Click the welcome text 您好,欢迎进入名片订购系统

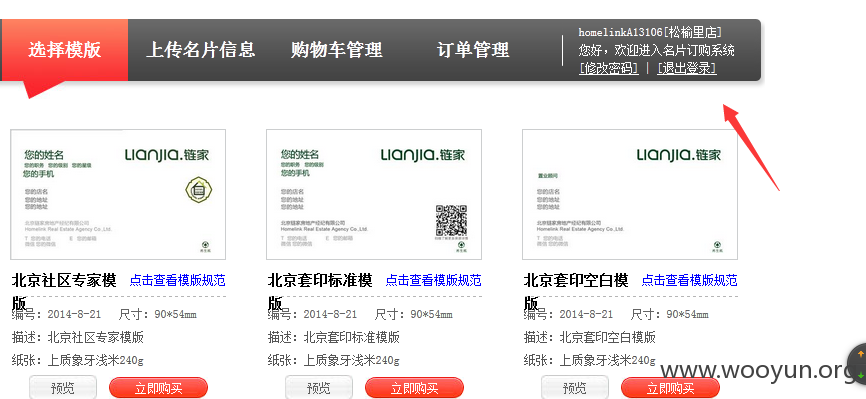656,50
